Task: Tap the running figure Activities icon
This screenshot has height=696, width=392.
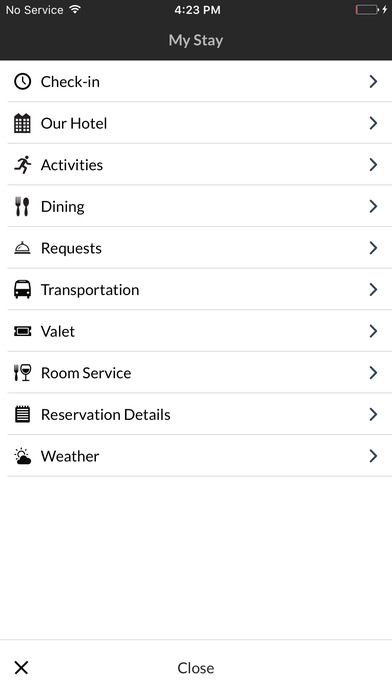Action: click(x=22, y=165)
